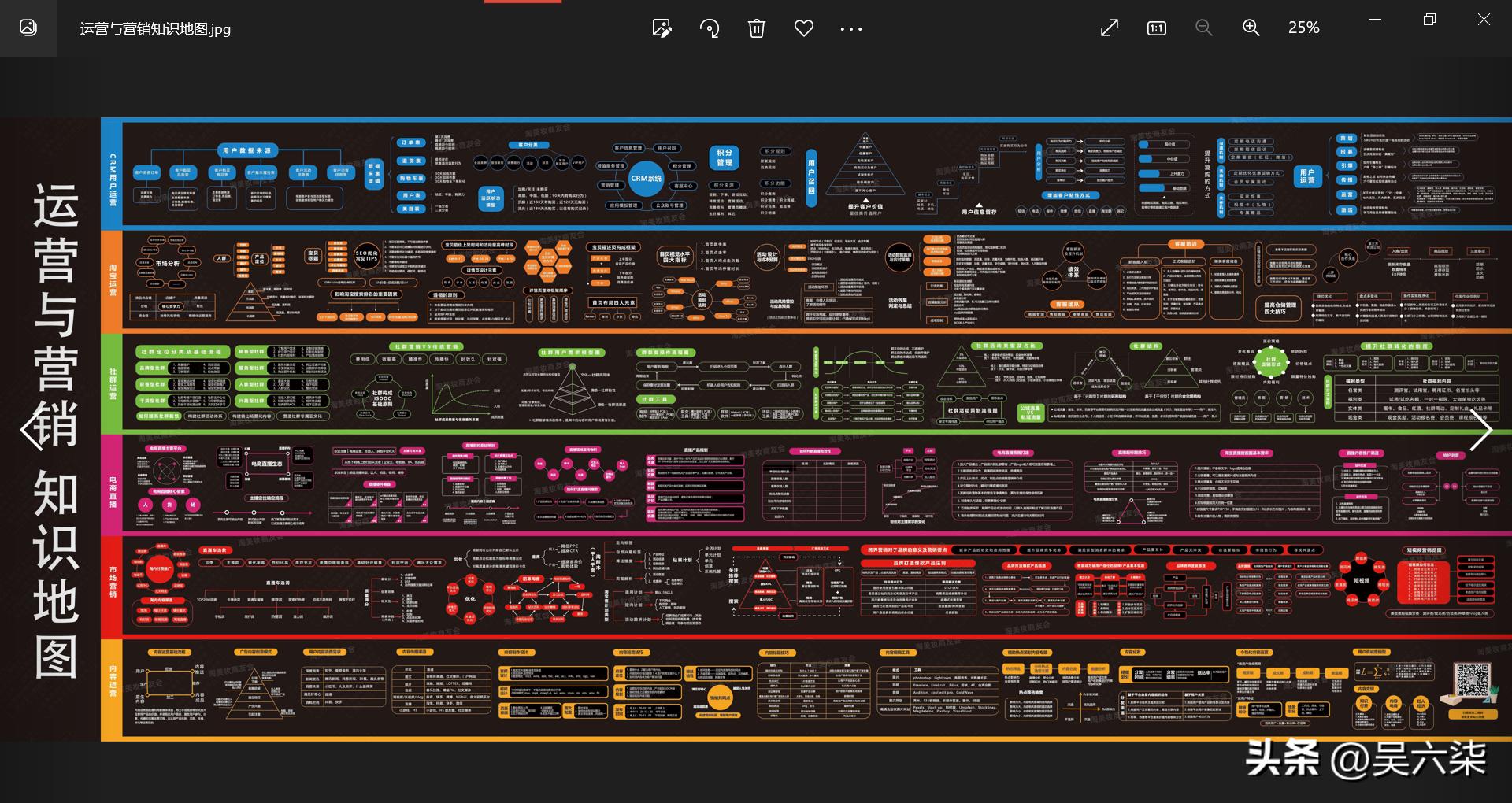1512x803 pixels.
Task: Rotate the picture
Action: pyautogui.click(x=709, y=28)
